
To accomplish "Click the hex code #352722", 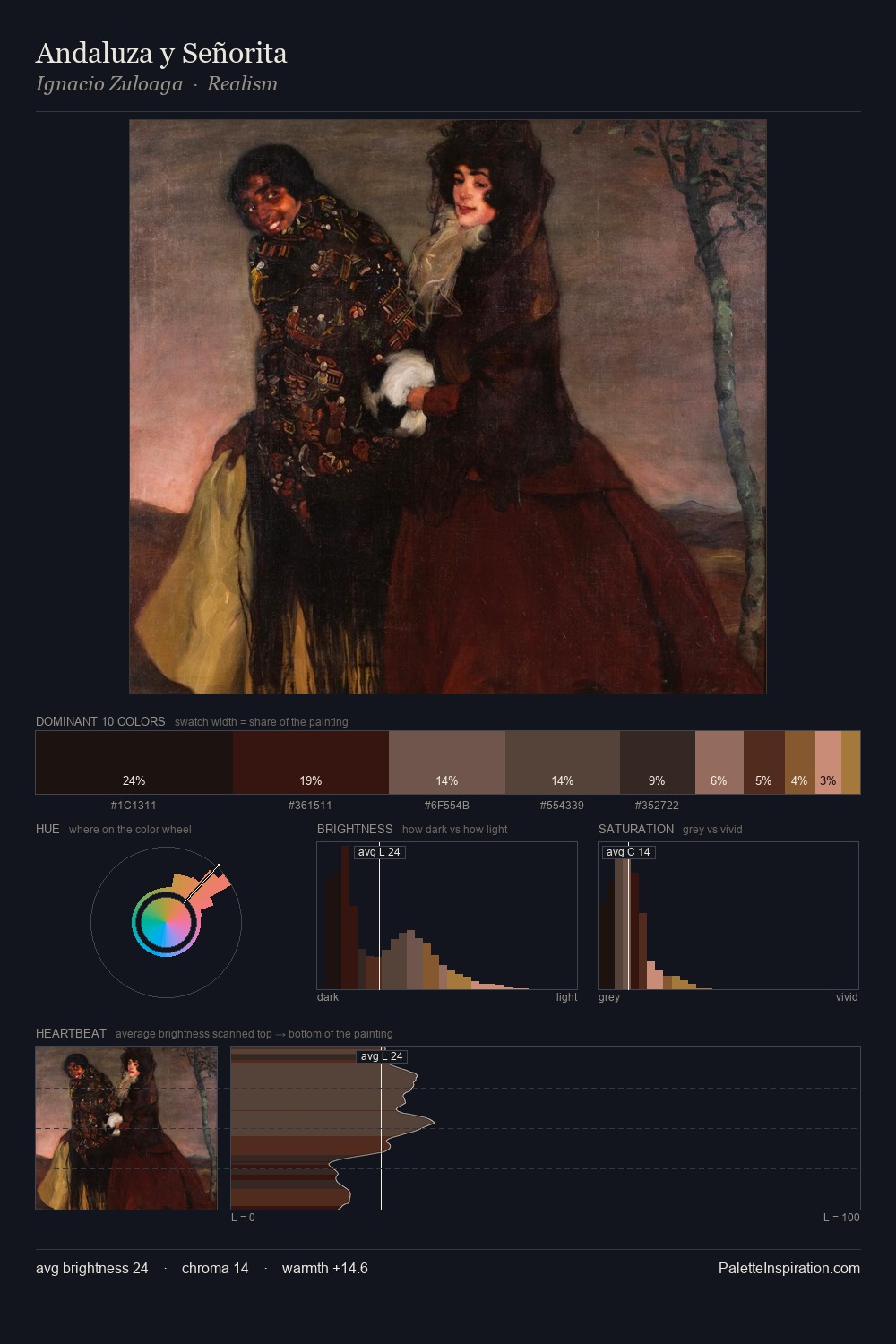I will pos(657,806).
